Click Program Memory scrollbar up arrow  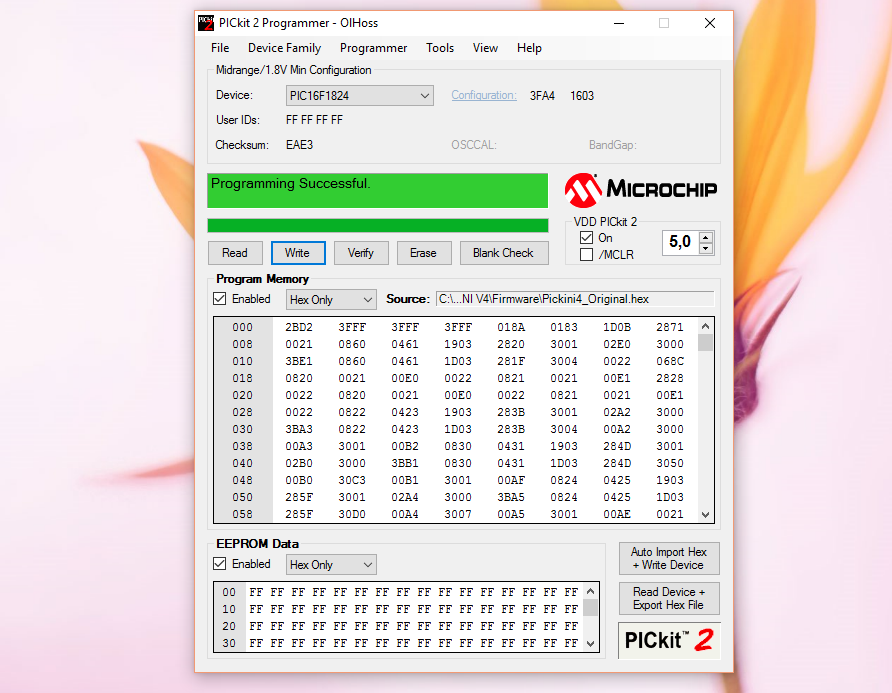(705, 326)
